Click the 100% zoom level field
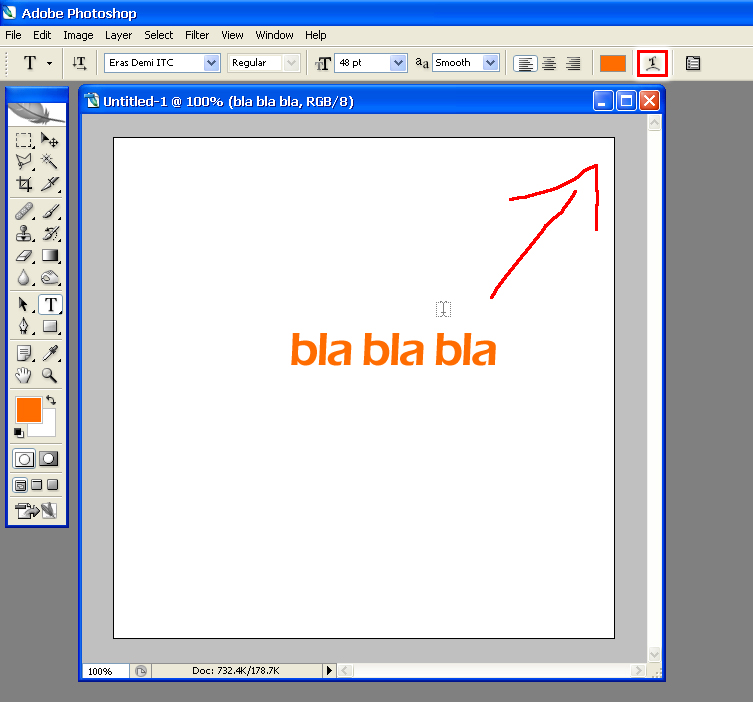The height and width of the screenshot is (702, 753). (x=104, y=671)
